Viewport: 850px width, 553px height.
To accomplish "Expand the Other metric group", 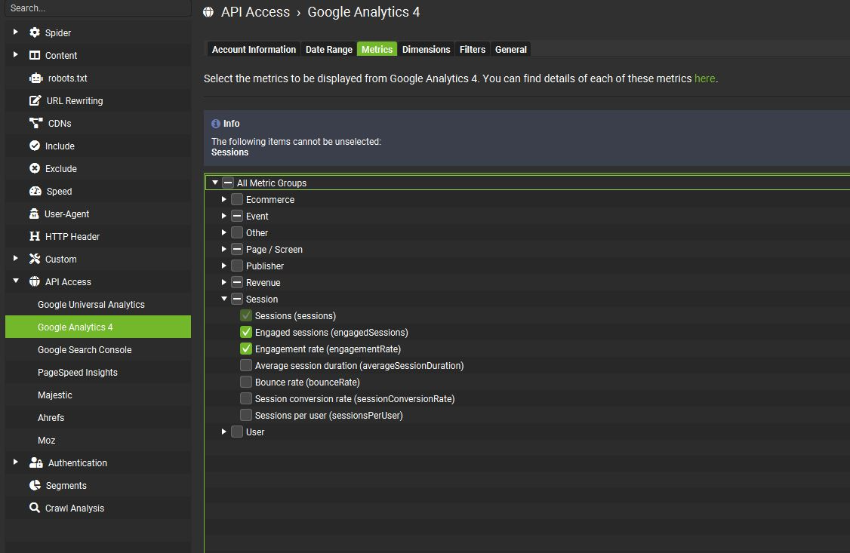I will (224, 233).
